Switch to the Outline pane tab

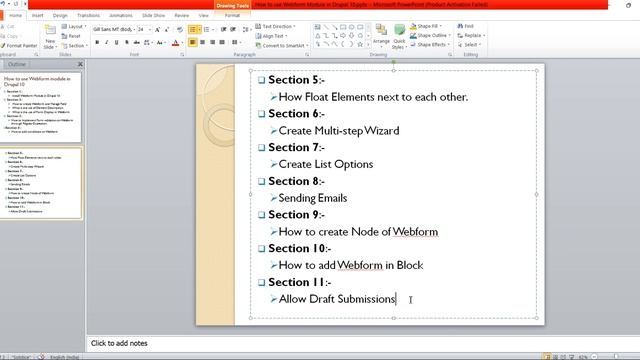pos(17,64)
